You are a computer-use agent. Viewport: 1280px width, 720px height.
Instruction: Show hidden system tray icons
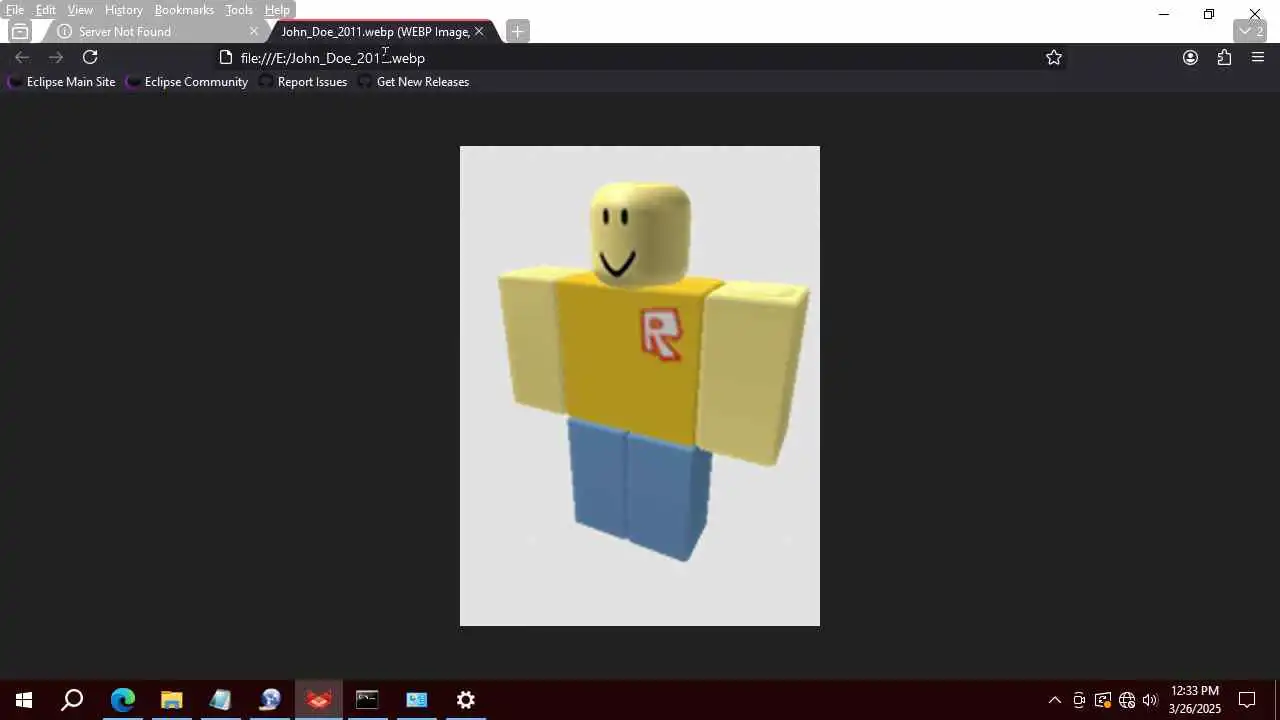[x=1054, y=700]
